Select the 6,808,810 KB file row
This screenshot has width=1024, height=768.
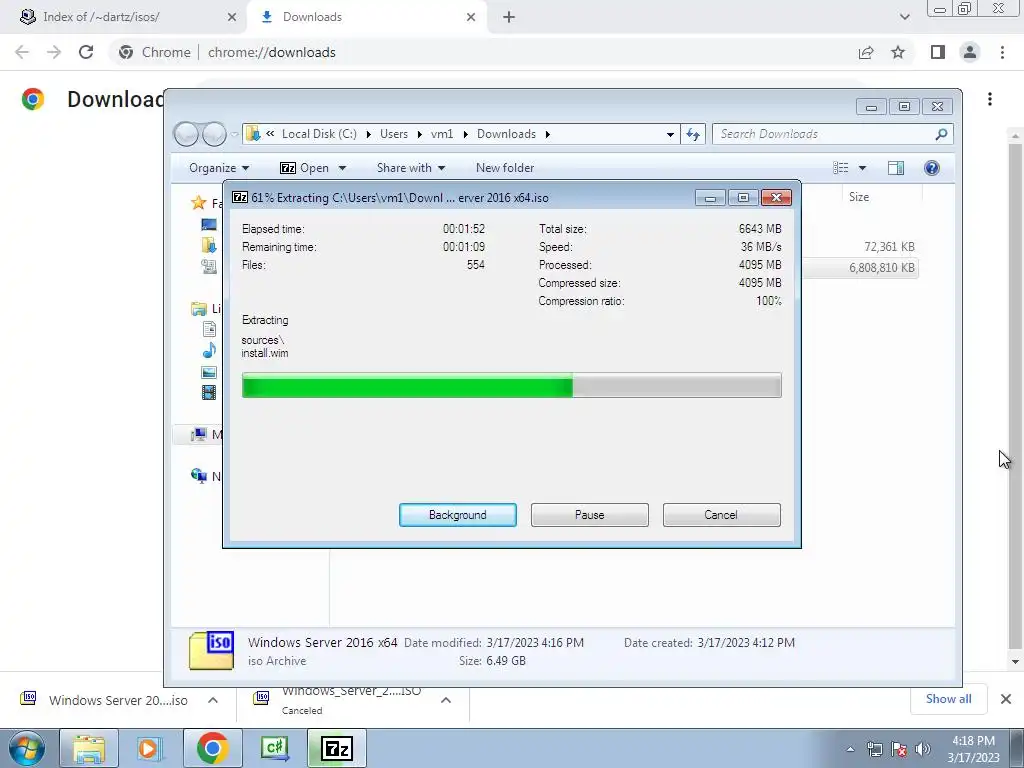(860, 268)
